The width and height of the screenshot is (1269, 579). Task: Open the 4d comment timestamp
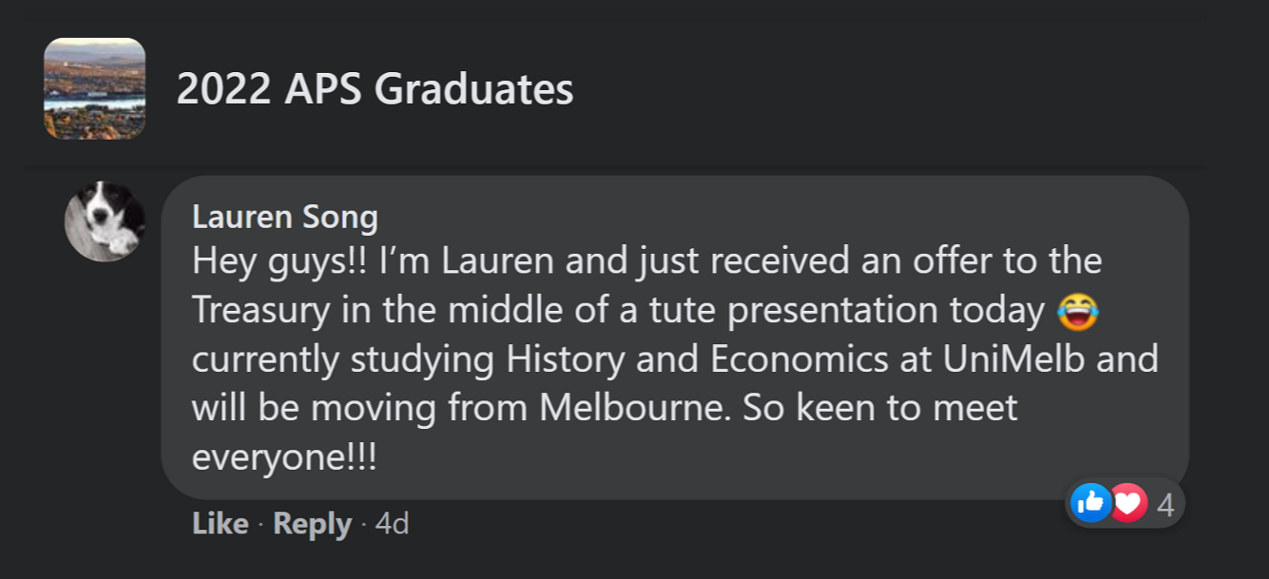392,523
